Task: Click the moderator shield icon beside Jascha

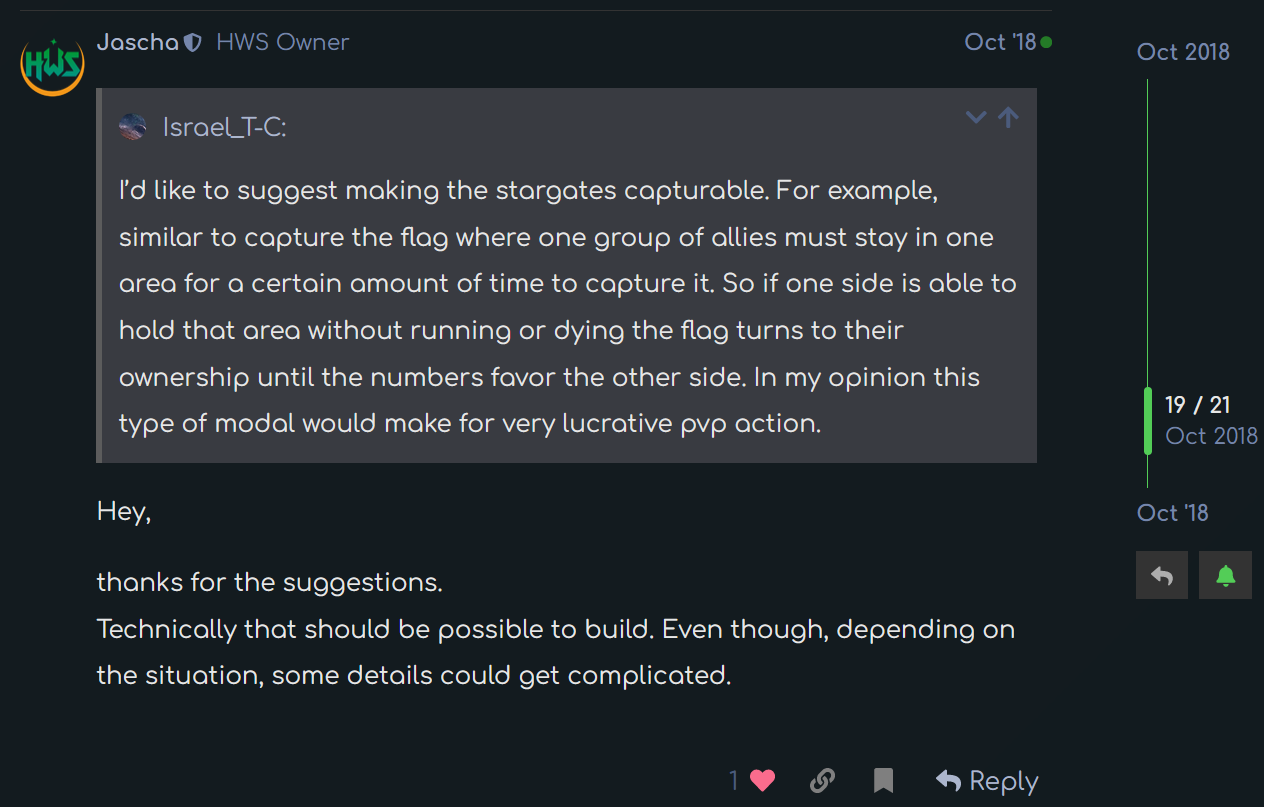Action: click(x=194, y=42)
